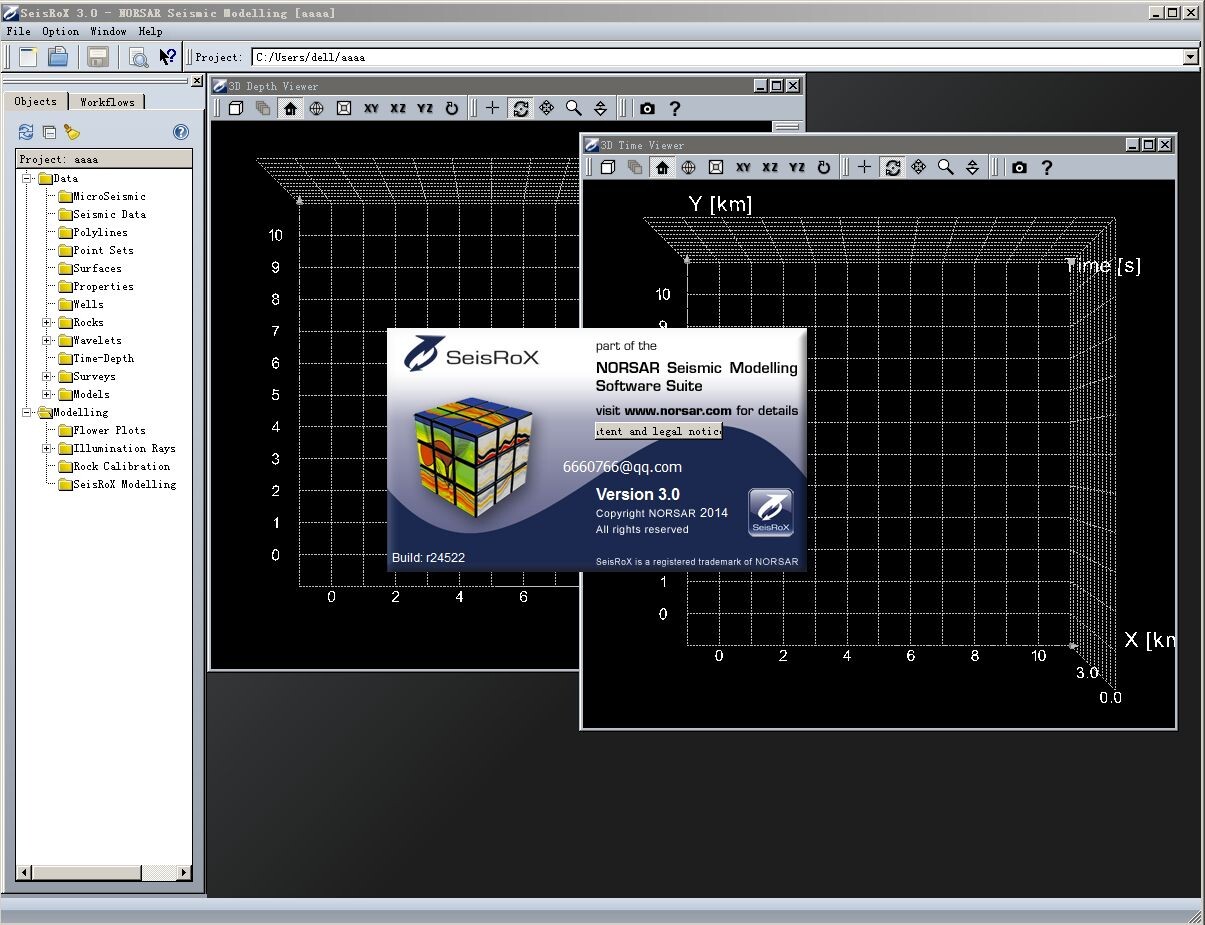Viewport: 1205px width, 925px height.
Task: Click the globe icon in Time Viewer
Action: (x=689, y=167)
